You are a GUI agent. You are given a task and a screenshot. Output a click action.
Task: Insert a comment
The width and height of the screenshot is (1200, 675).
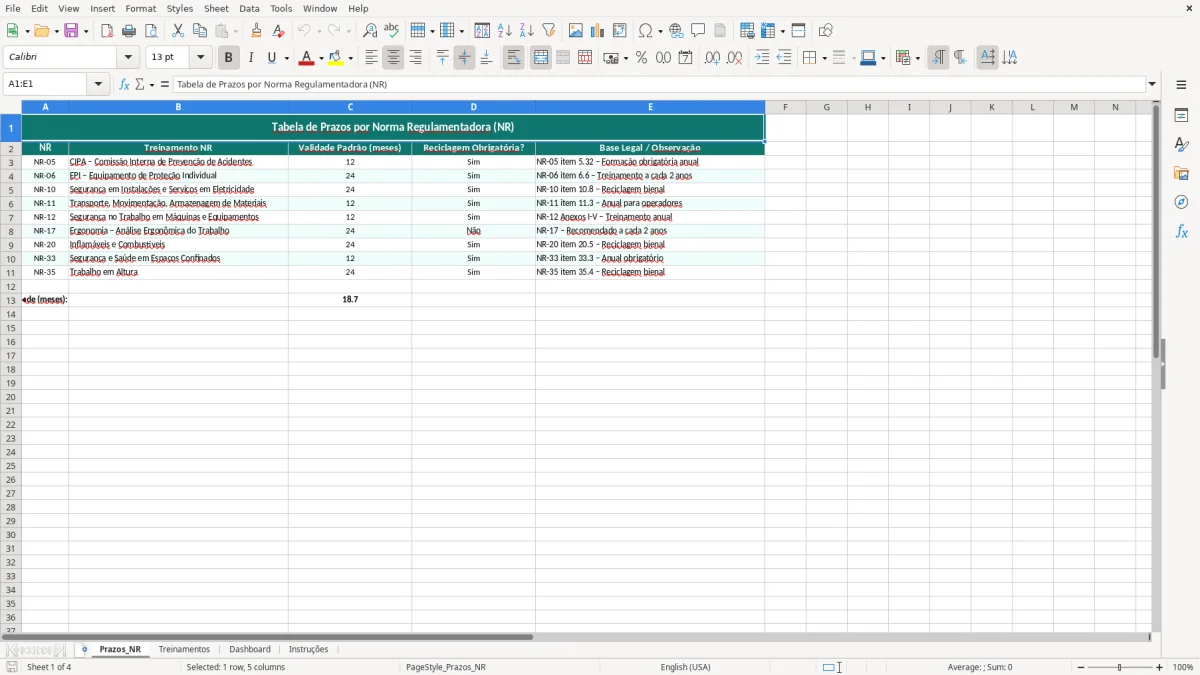coord(699,31)
